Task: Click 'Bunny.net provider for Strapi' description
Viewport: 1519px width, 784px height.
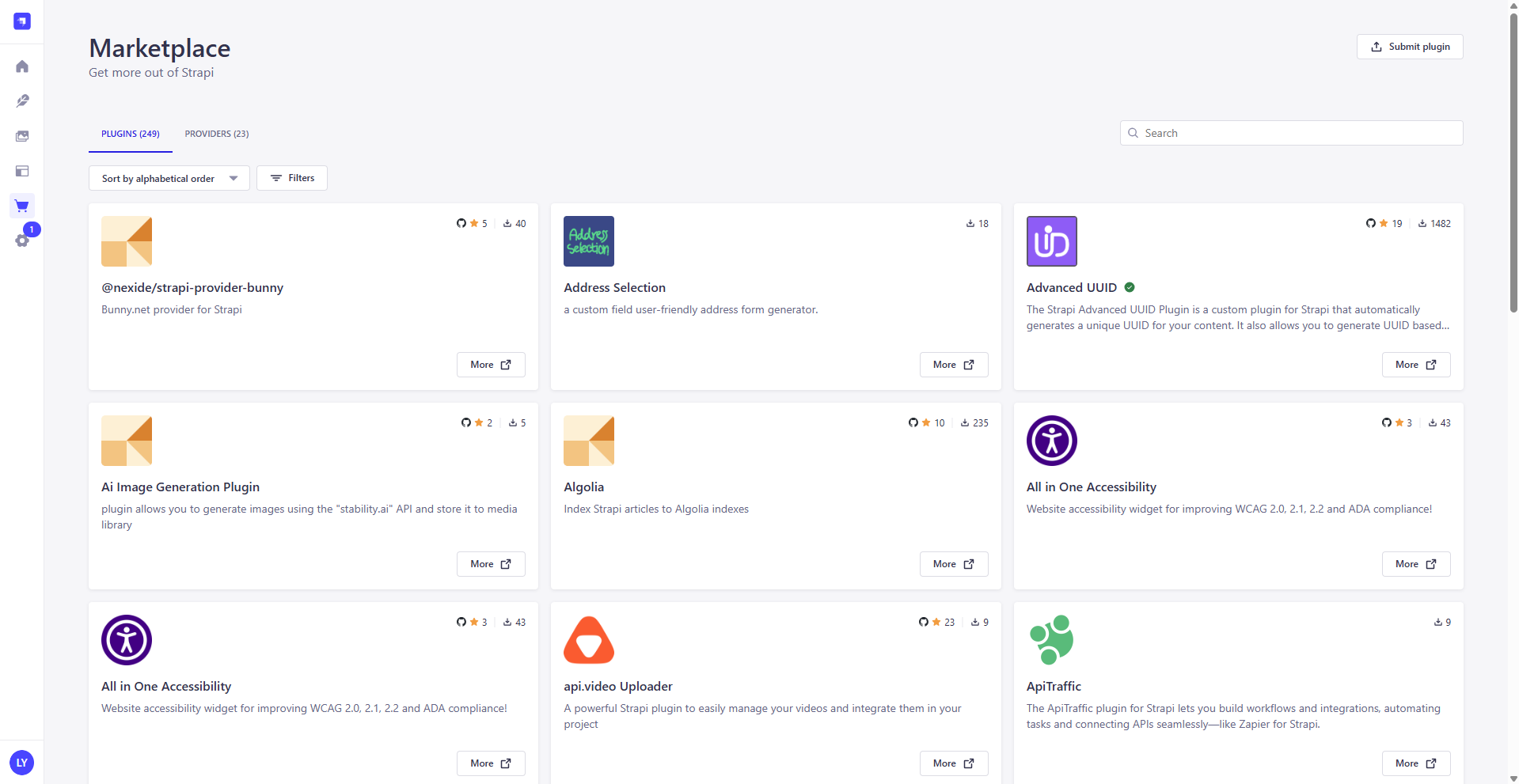Action: click(x=172, y=310)
